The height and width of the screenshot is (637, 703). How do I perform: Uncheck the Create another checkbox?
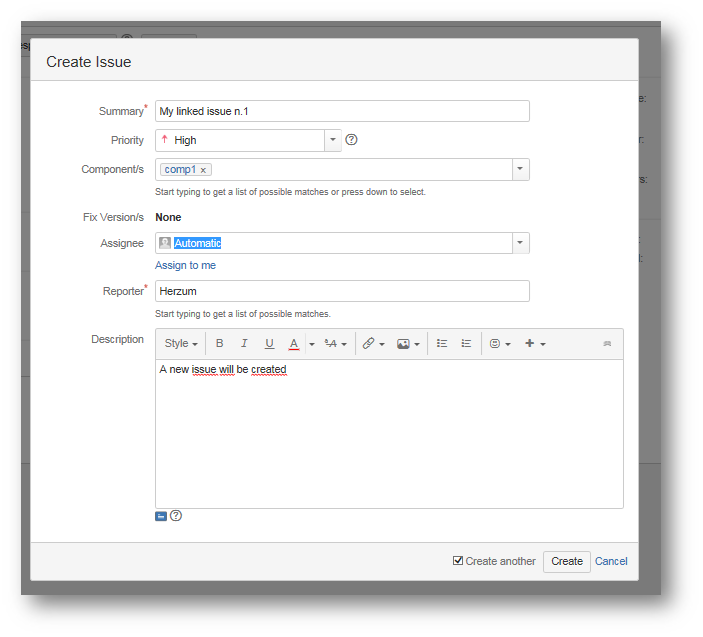(458, 561)
